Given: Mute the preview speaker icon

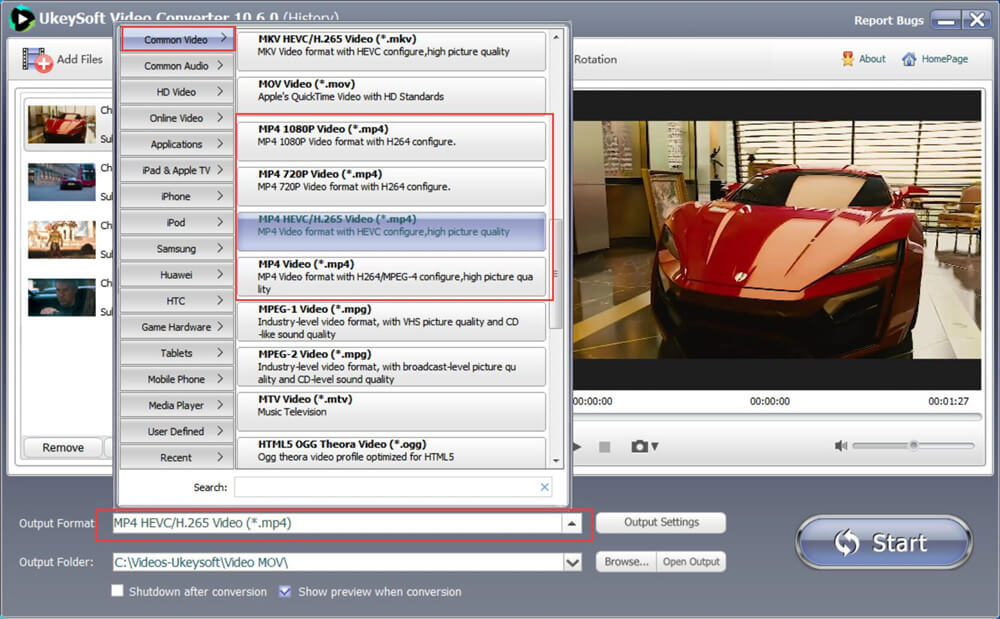Looking at the screenshot, I should click(x=841, y=446).
